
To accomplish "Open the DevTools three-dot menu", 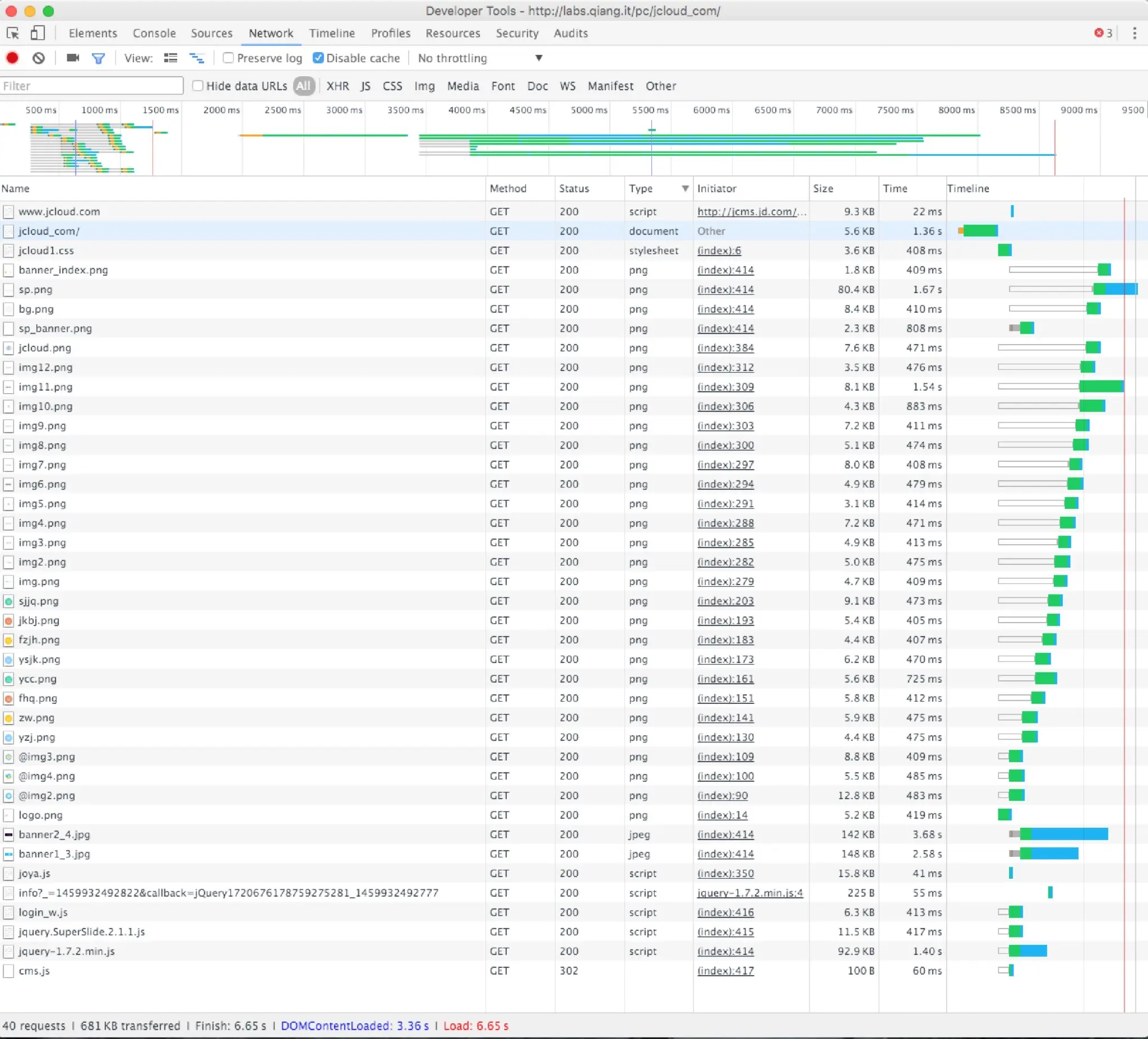I will [1135, 33].
